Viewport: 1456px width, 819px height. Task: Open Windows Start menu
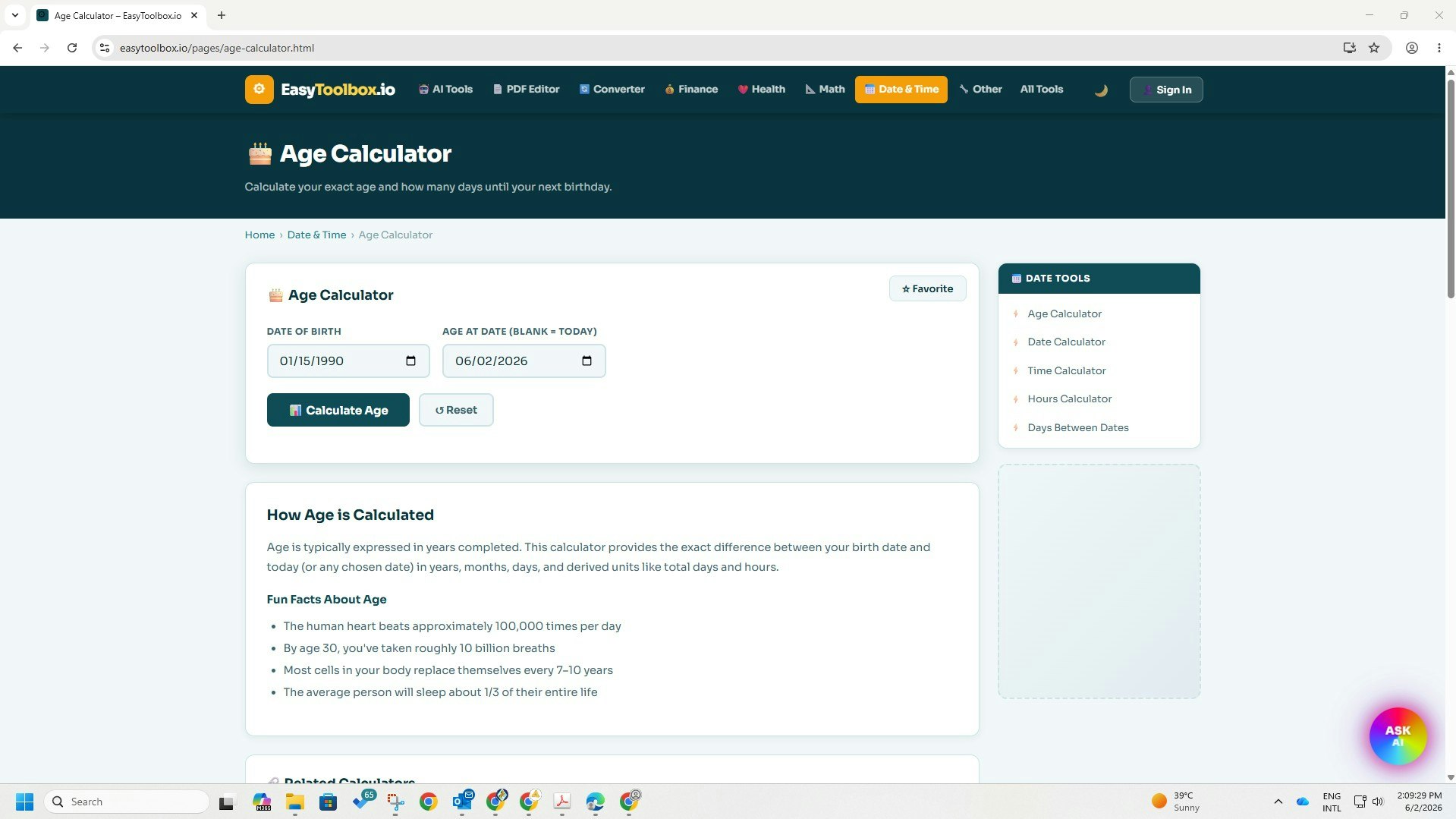(24, 802)
